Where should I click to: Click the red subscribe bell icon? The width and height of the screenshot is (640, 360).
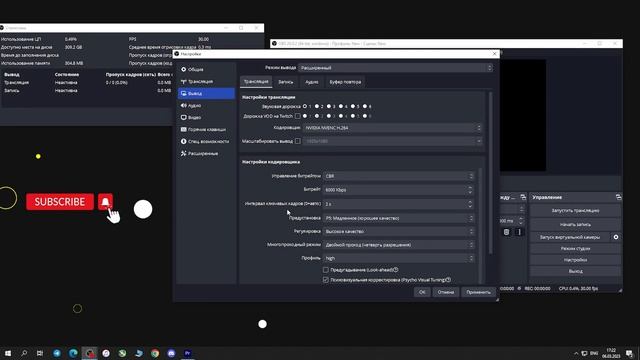(x=105, y=202)
